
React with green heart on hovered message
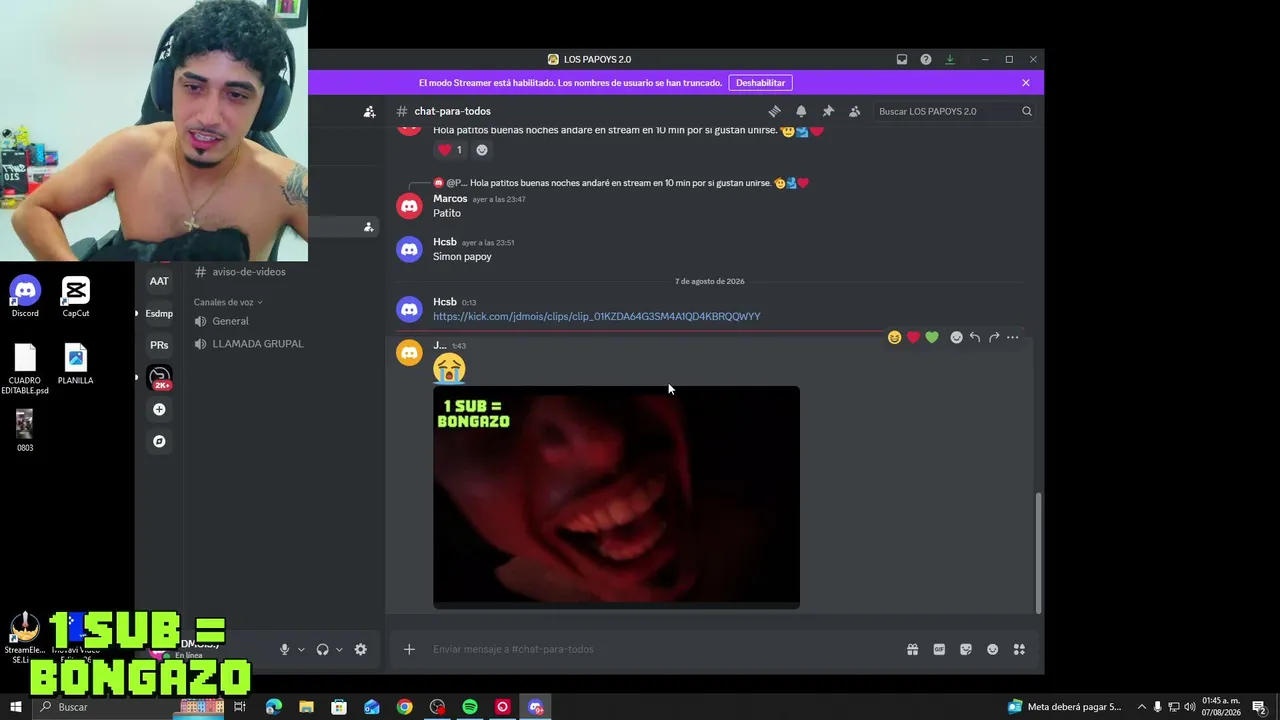tap(932, 338)
